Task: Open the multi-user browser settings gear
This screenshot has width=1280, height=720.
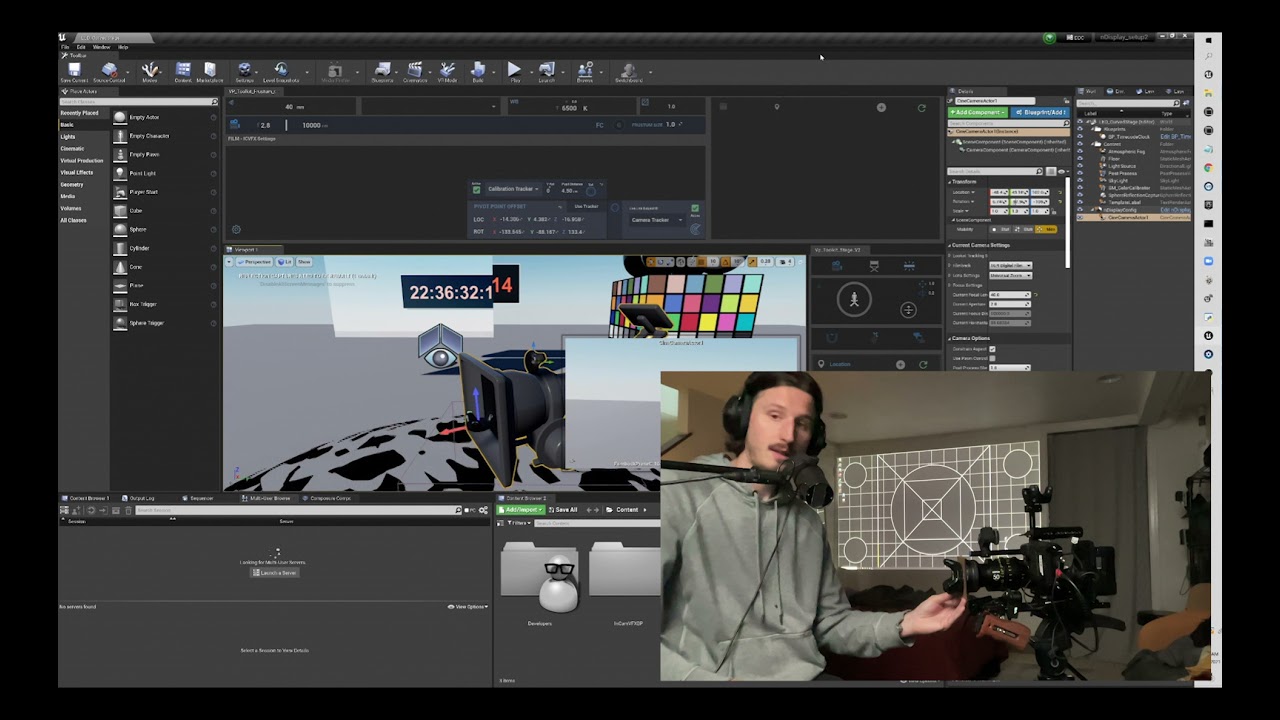Action: coord(483,510)
